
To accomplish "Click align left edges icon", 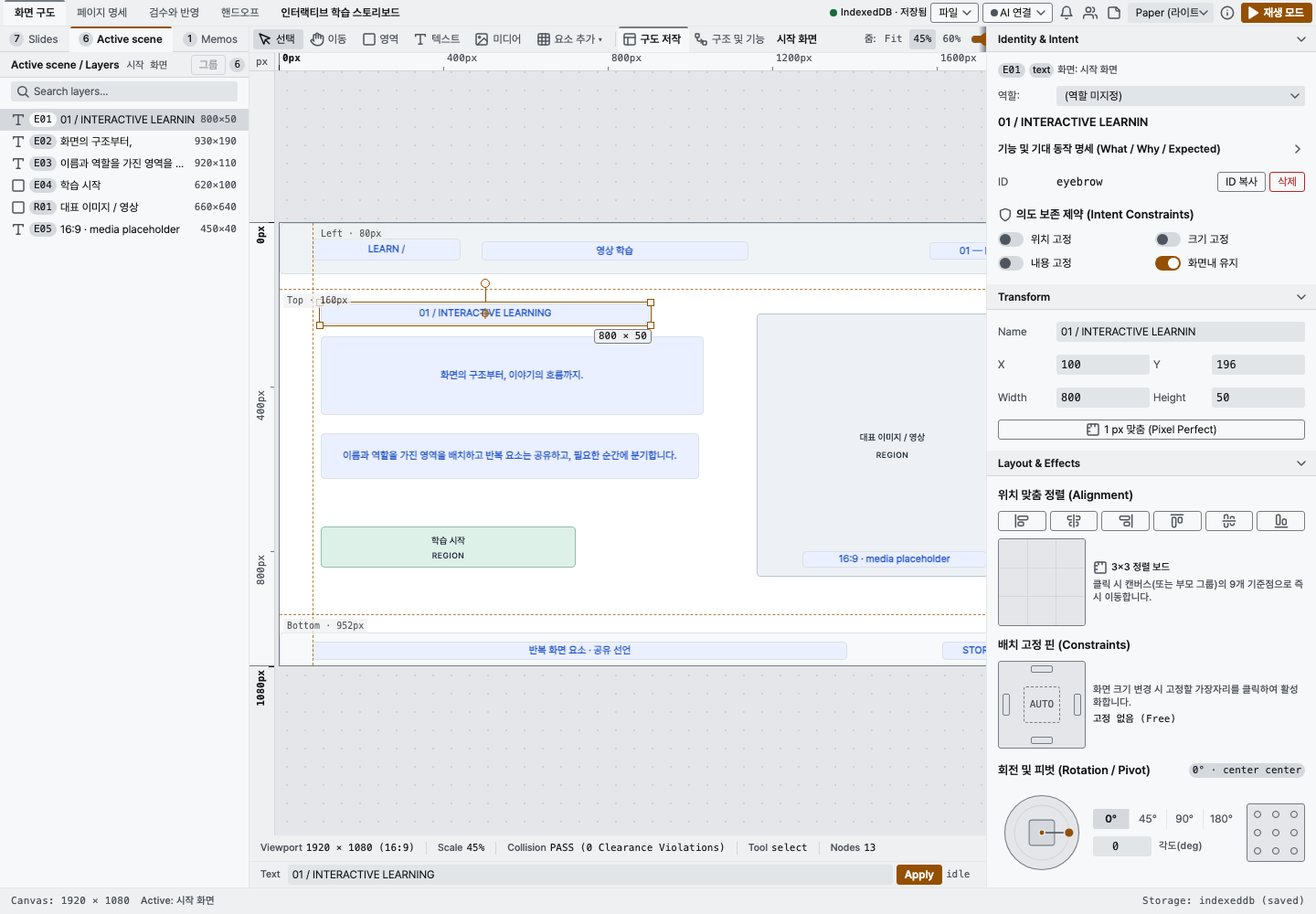I will click(x=1022, y=521).
